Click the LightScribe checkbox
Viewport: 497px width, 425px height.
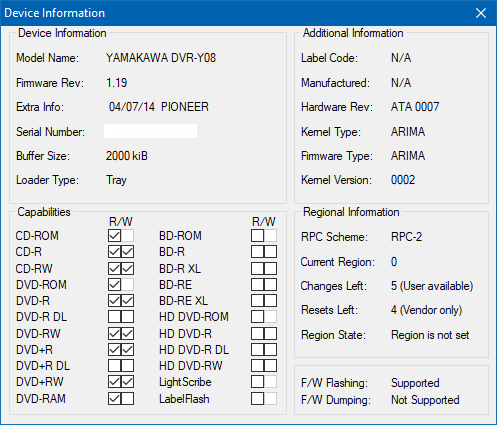pyautogui.click(x=257, y=382)
